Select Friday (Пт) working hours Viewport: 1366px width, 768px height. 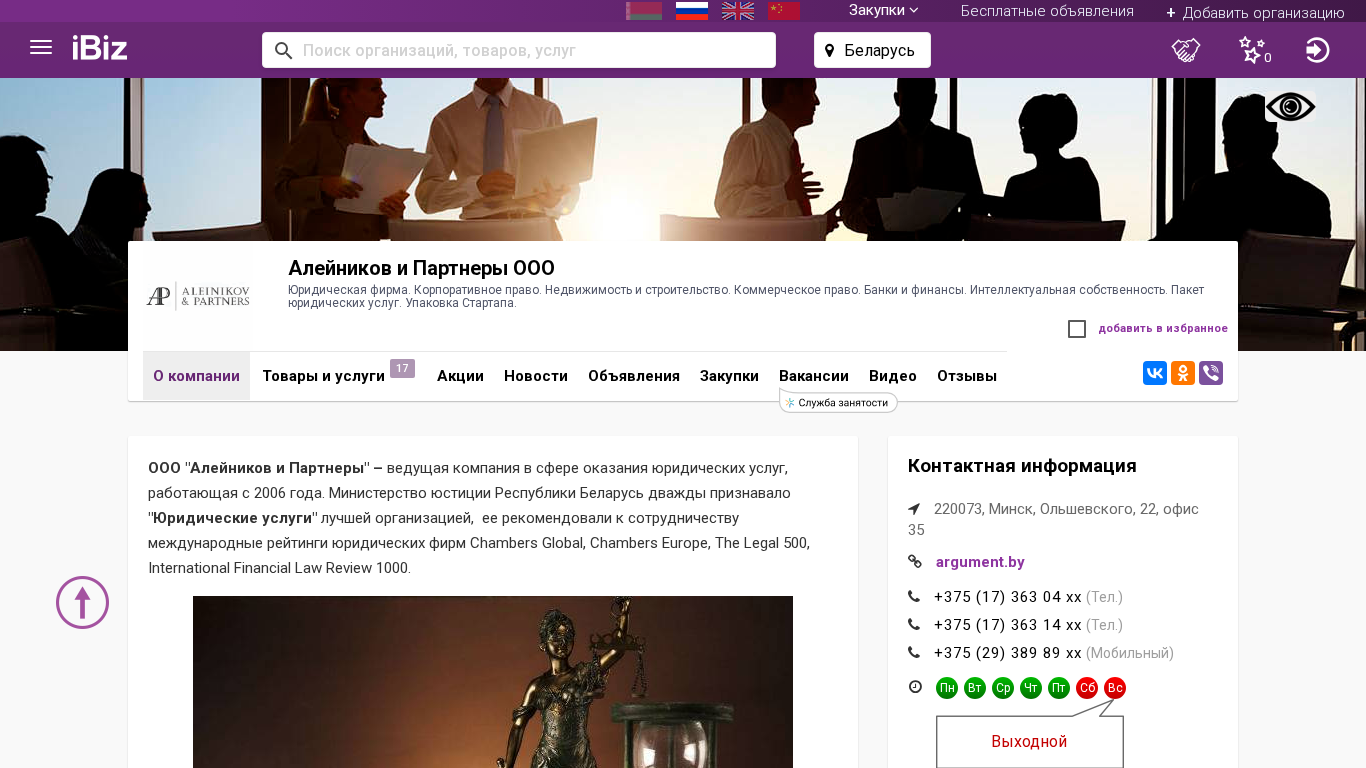[x=1059, y=688]
